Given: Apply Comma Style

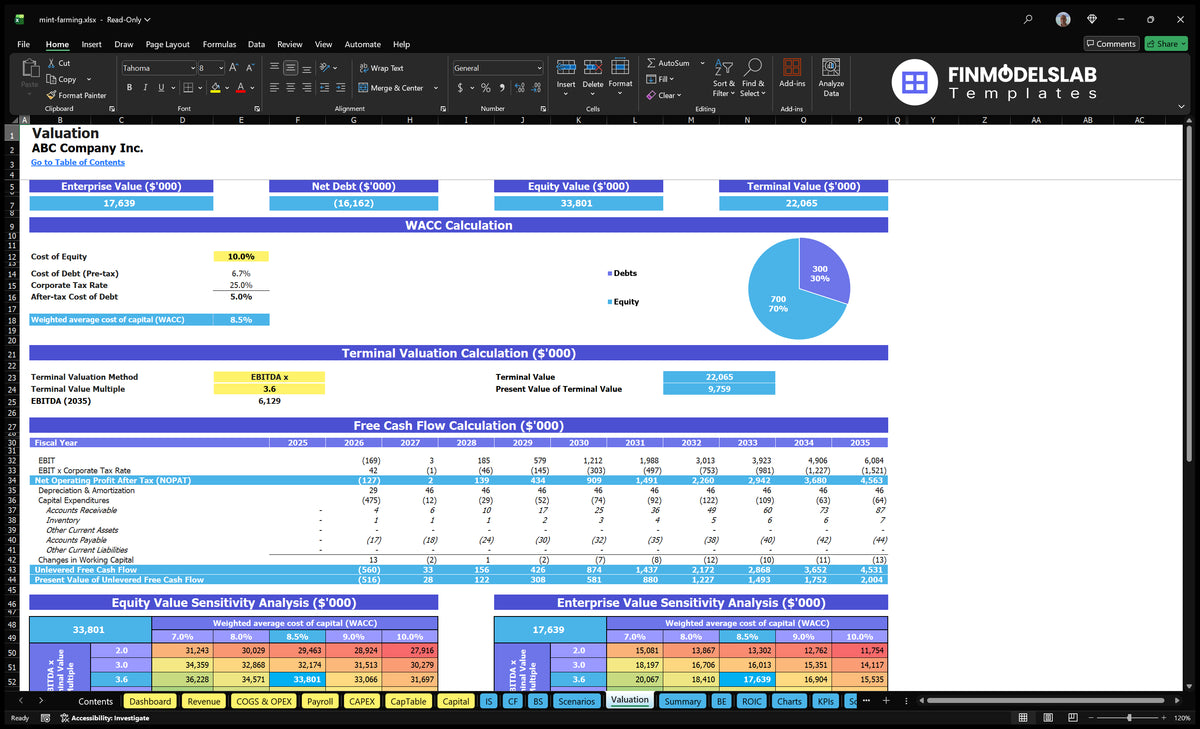Looking at the screenshot, I should coord(502,88).
